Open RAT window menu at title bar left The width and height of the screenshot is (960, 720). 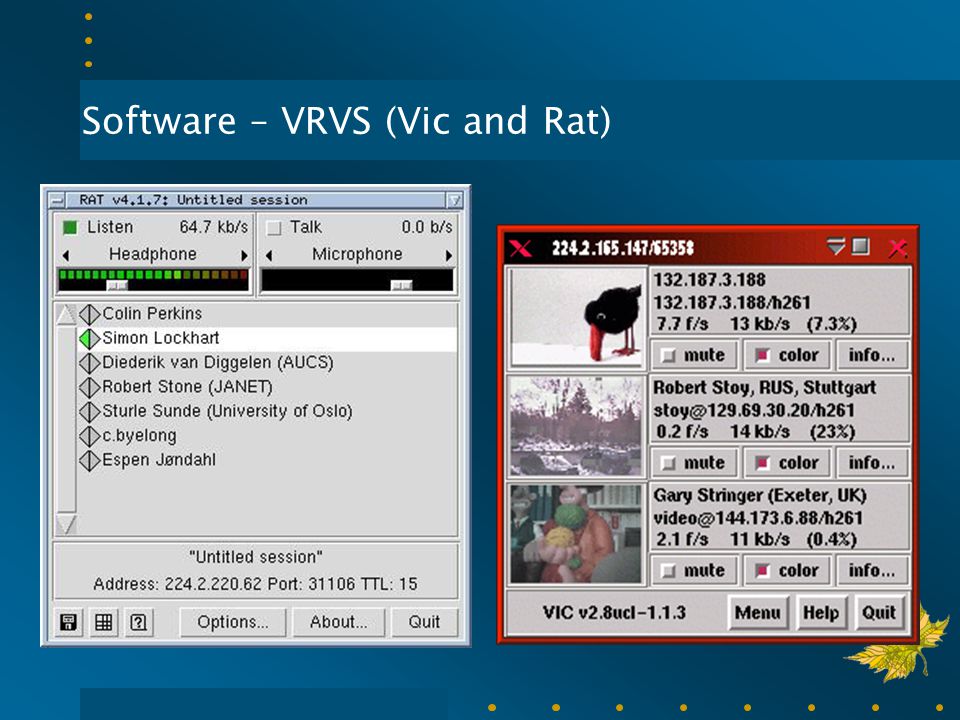(x=57, y=200)
